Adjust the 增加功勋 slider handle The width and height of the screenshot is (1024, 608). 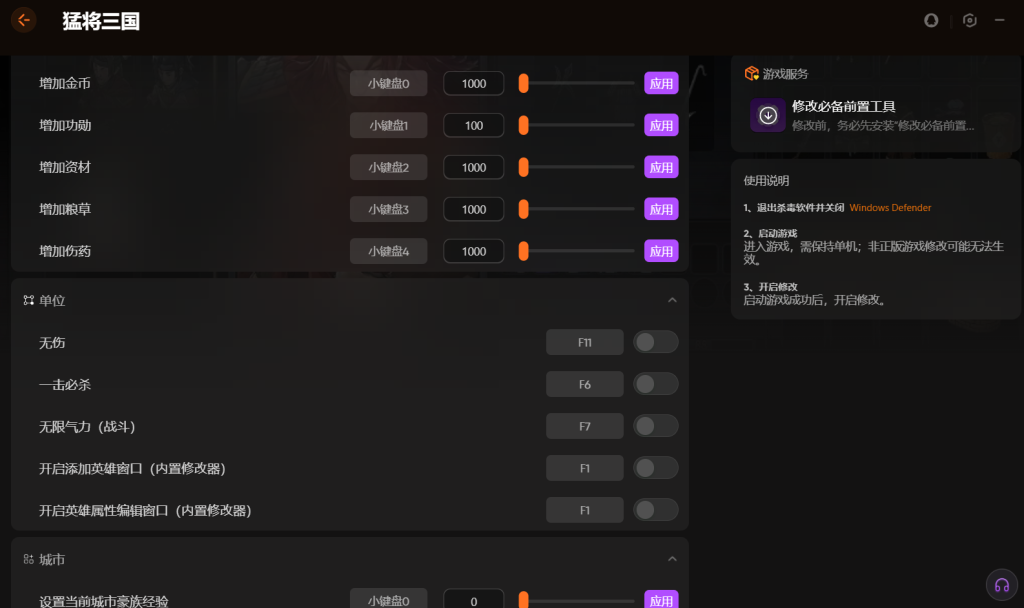pos(523,125)
